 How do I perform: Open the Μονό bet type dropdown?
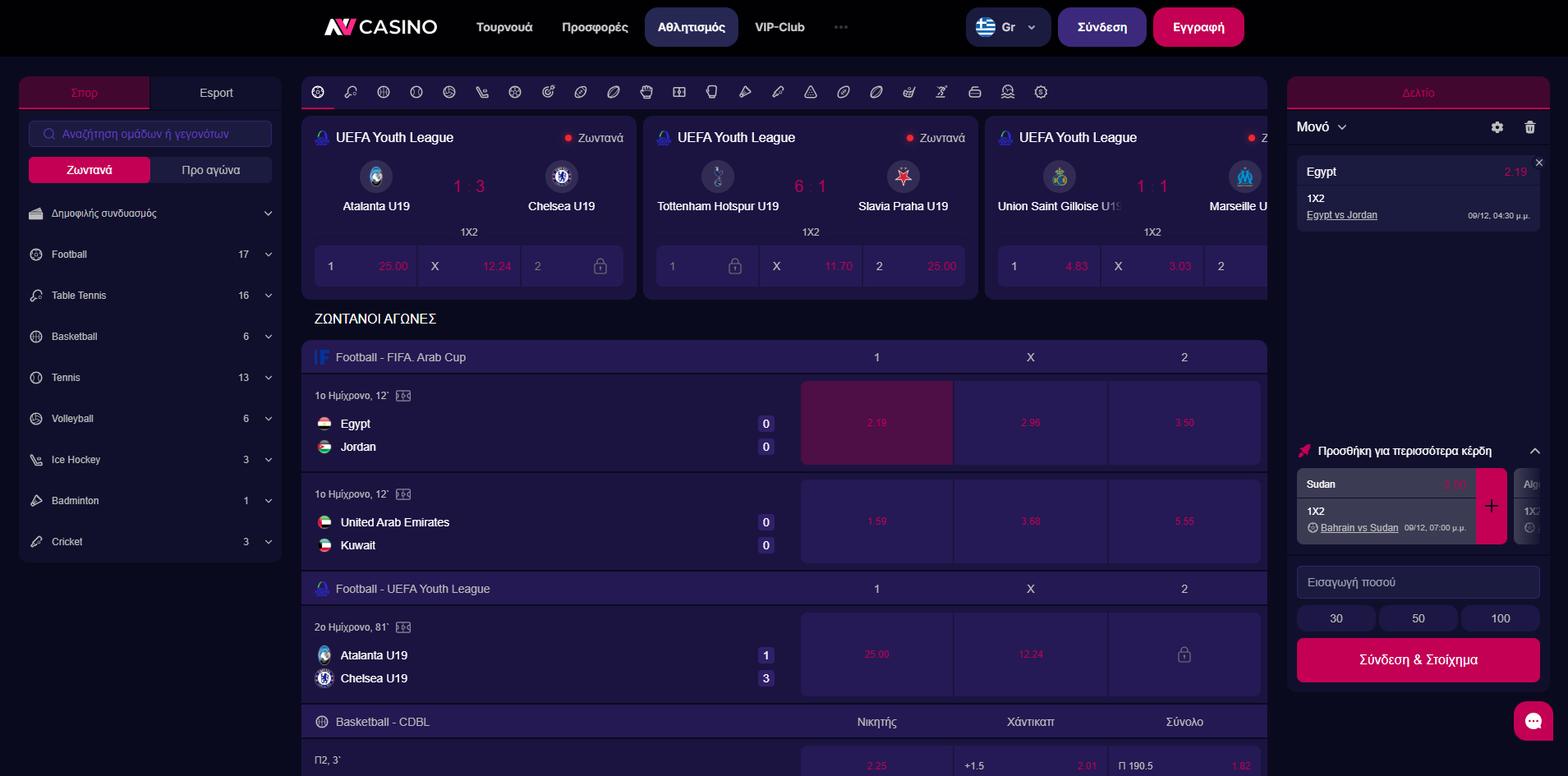[x=1322, y=127]
